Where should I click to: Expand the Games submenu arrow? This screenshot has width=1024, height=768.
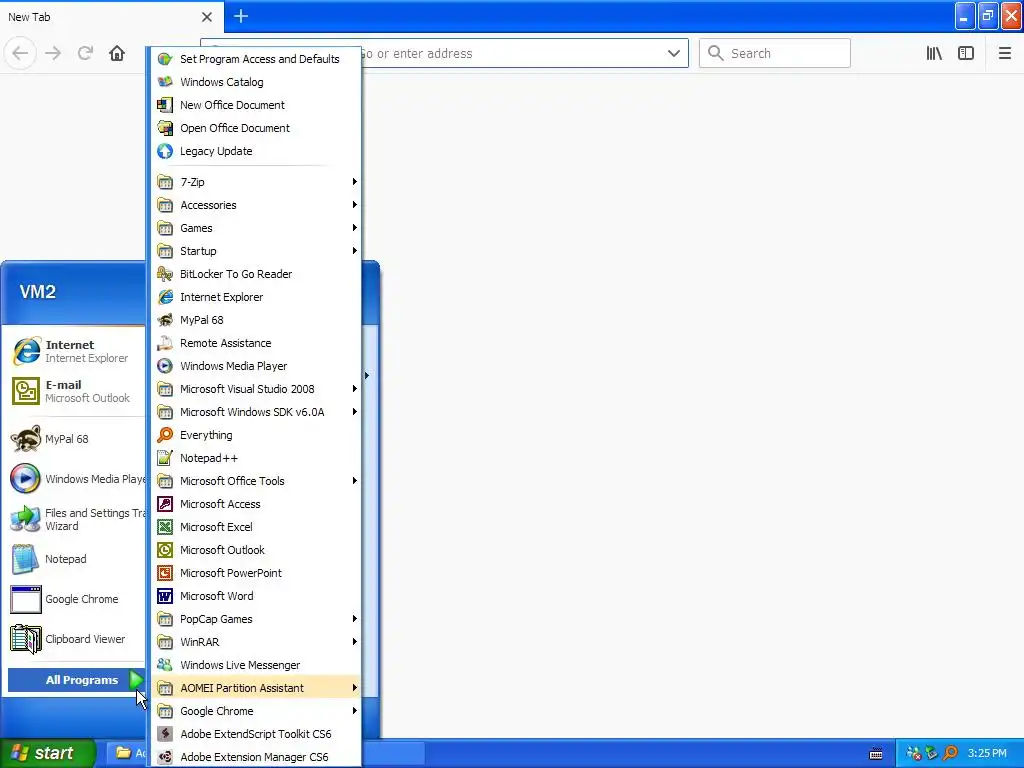pos(355,227)
